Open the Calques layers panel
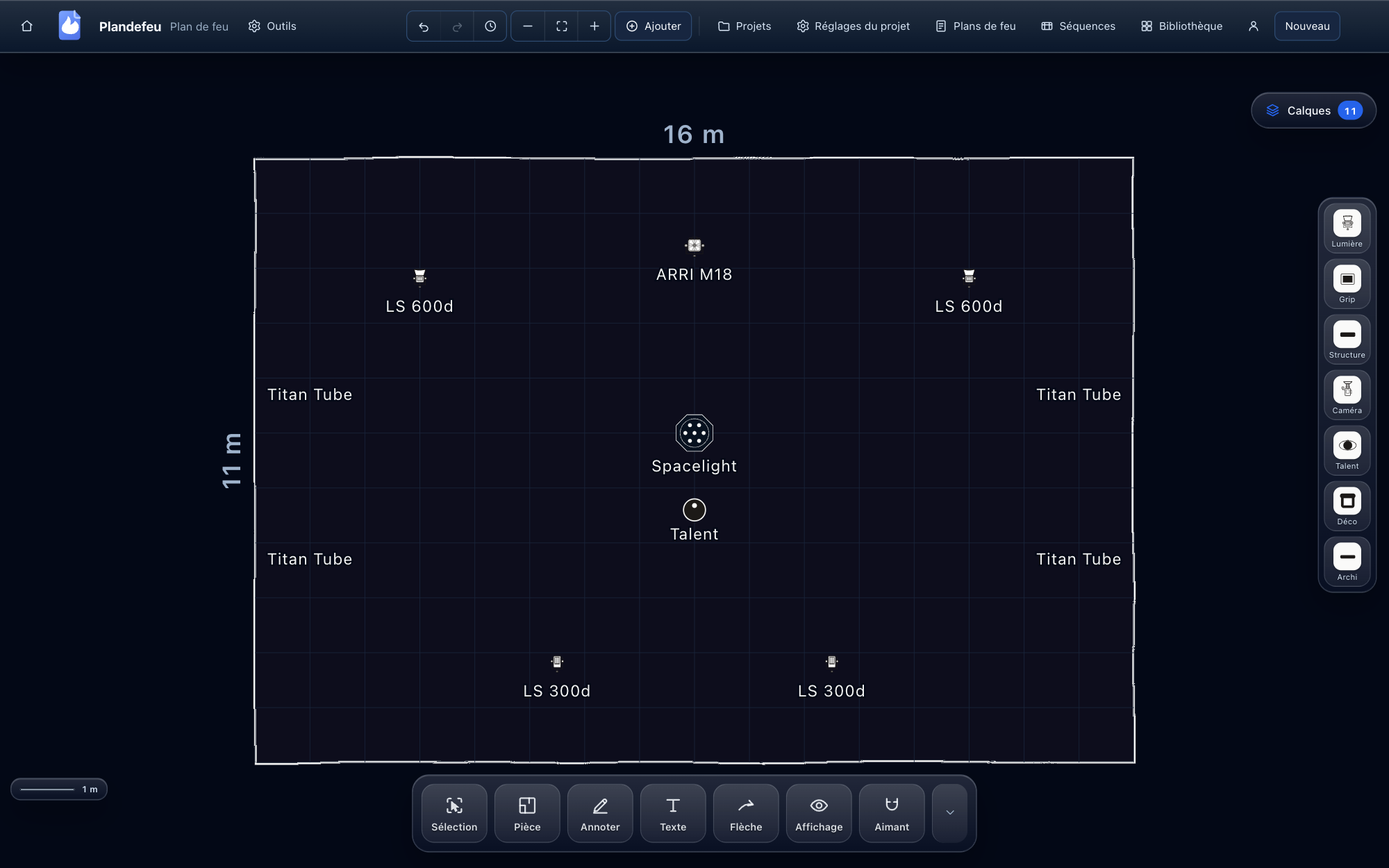 coord(1313,110)
